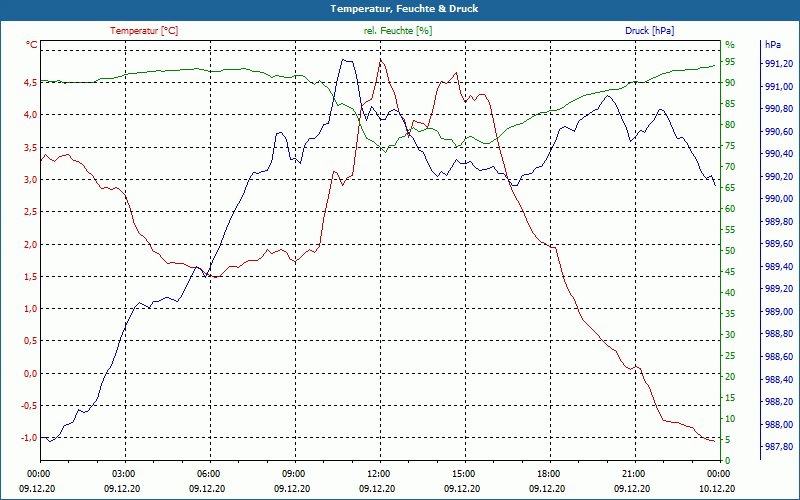This screenshot has width=800, height=500.
Task: Click the green humidity axis value "30"
Action: [730, 335]
